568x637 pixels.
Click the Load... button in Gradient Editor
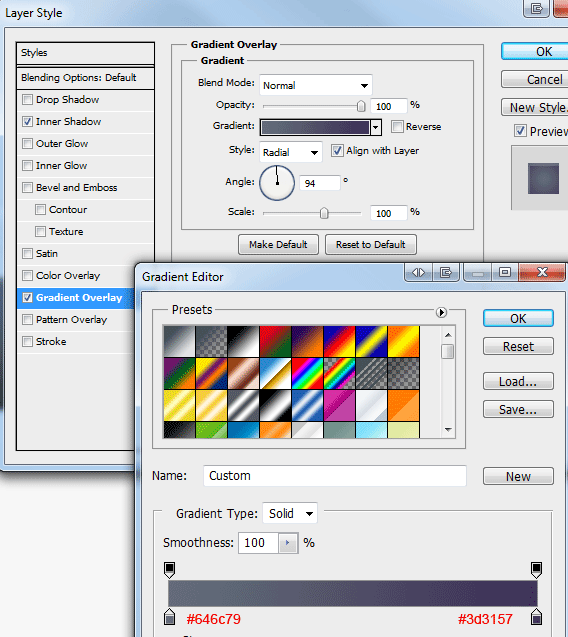(x=518, y=382)
